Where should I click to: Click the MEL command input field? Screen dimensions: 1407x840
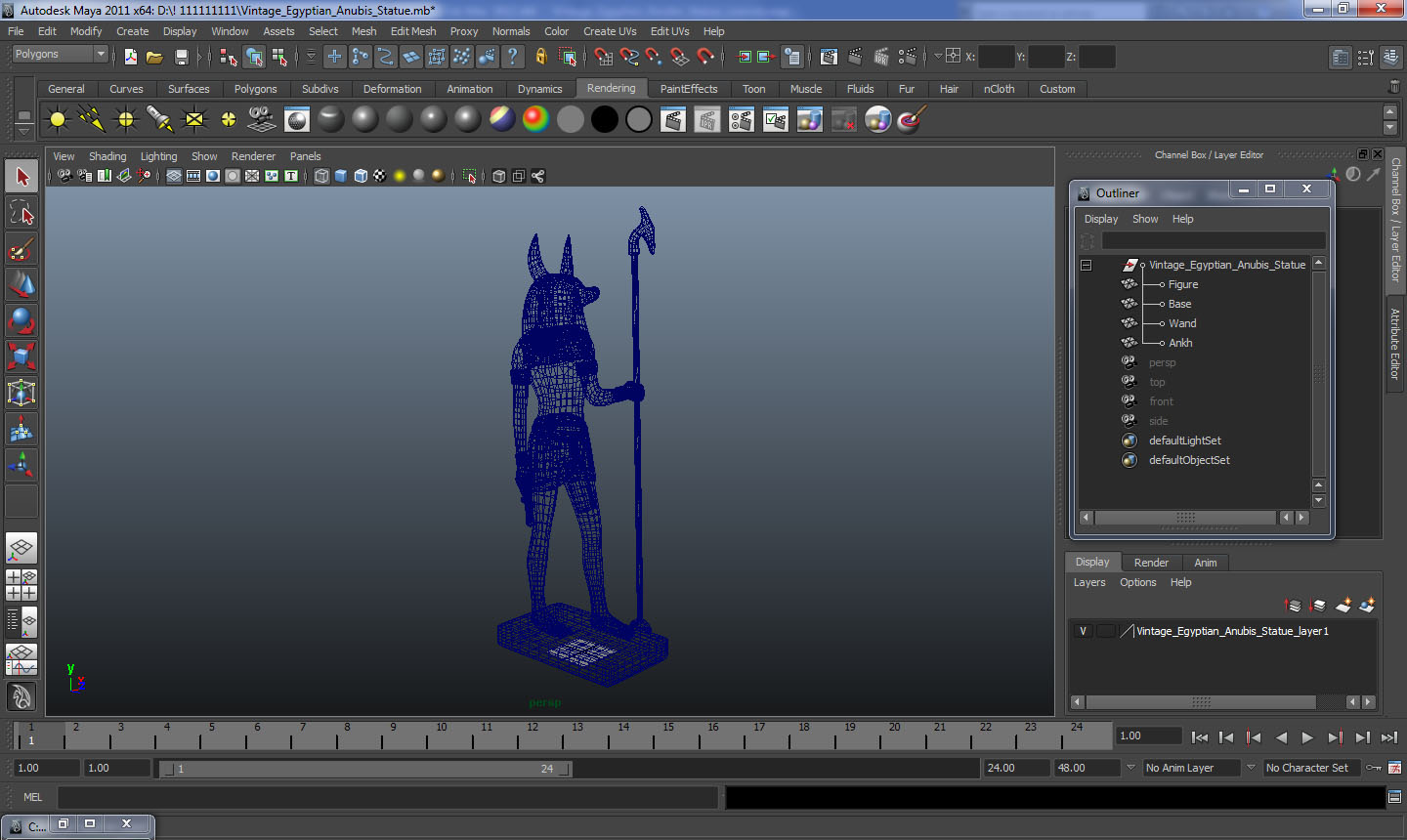coord(387,797)
